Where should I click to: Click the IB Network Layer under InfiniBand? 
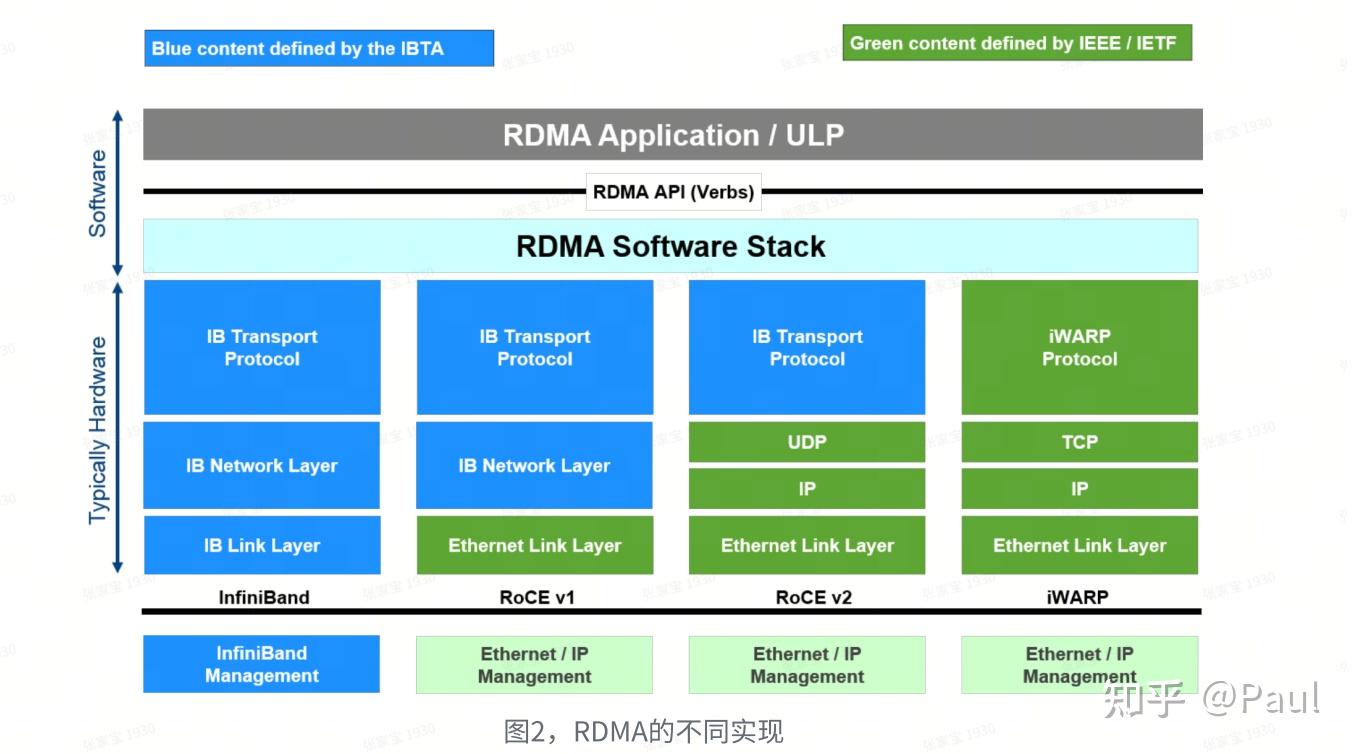[261, 464]
